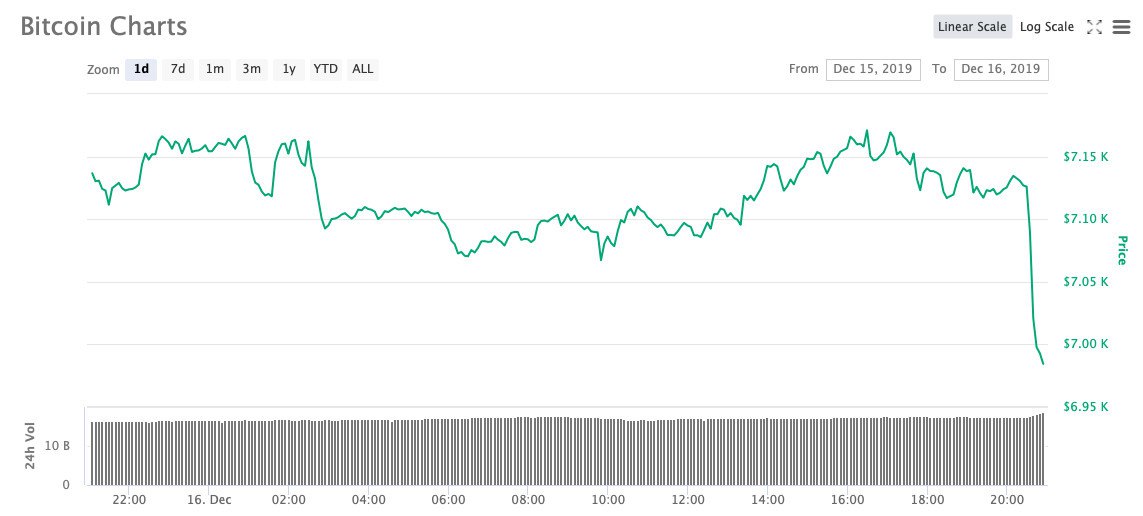Open the From date field
1143x516 pixels.
coord(873,69)
